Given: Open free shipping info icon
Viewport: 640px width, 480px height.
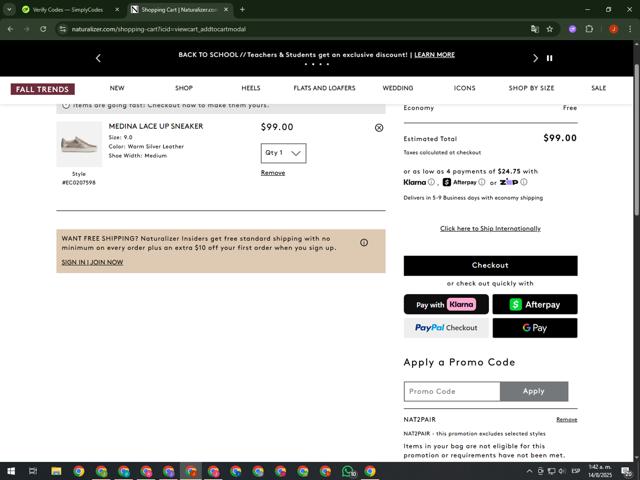Looking at the screenshot, I should coord(364,242).
